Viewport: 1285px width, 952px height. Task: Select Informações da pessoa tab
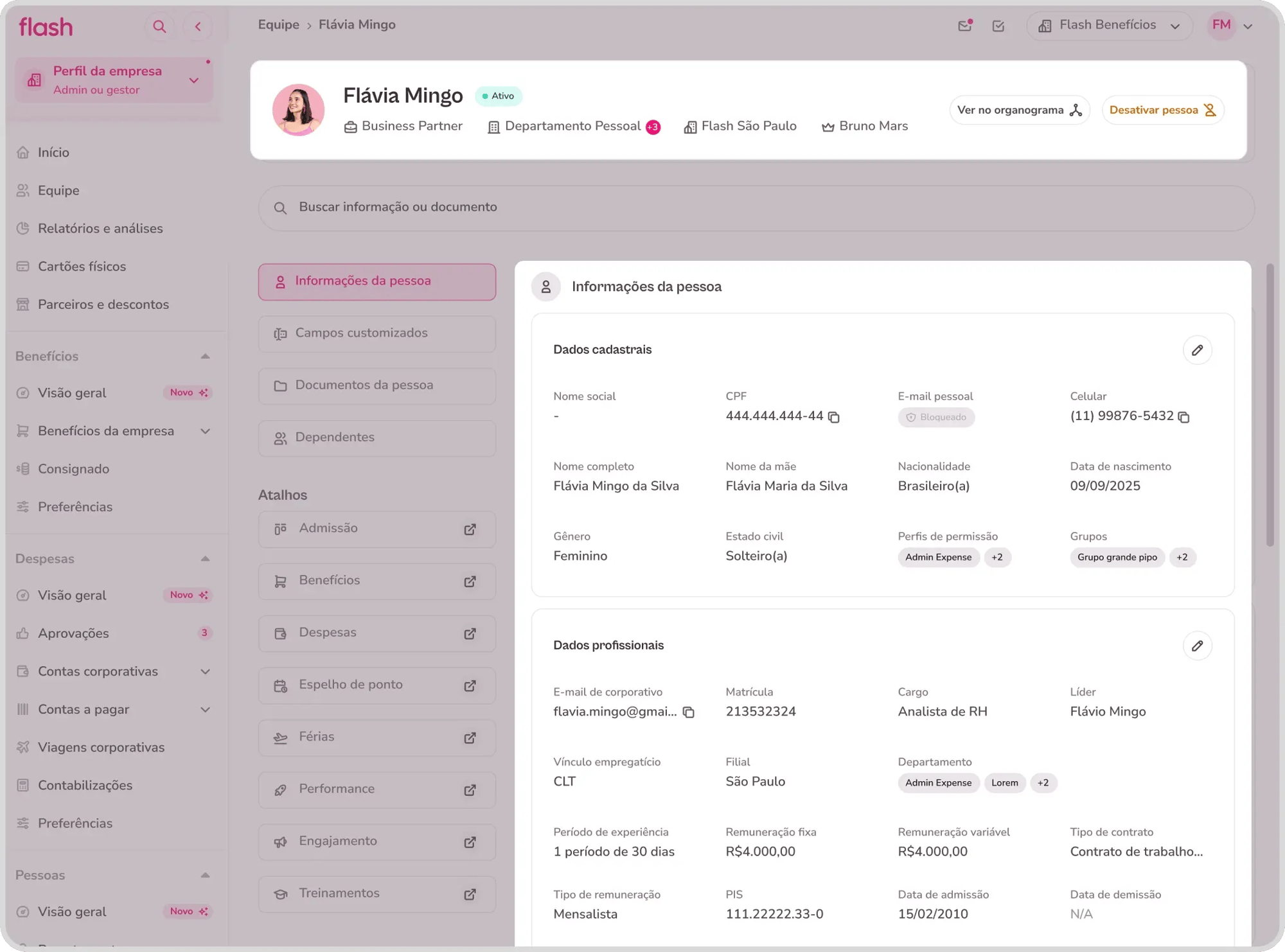point(377,281)
